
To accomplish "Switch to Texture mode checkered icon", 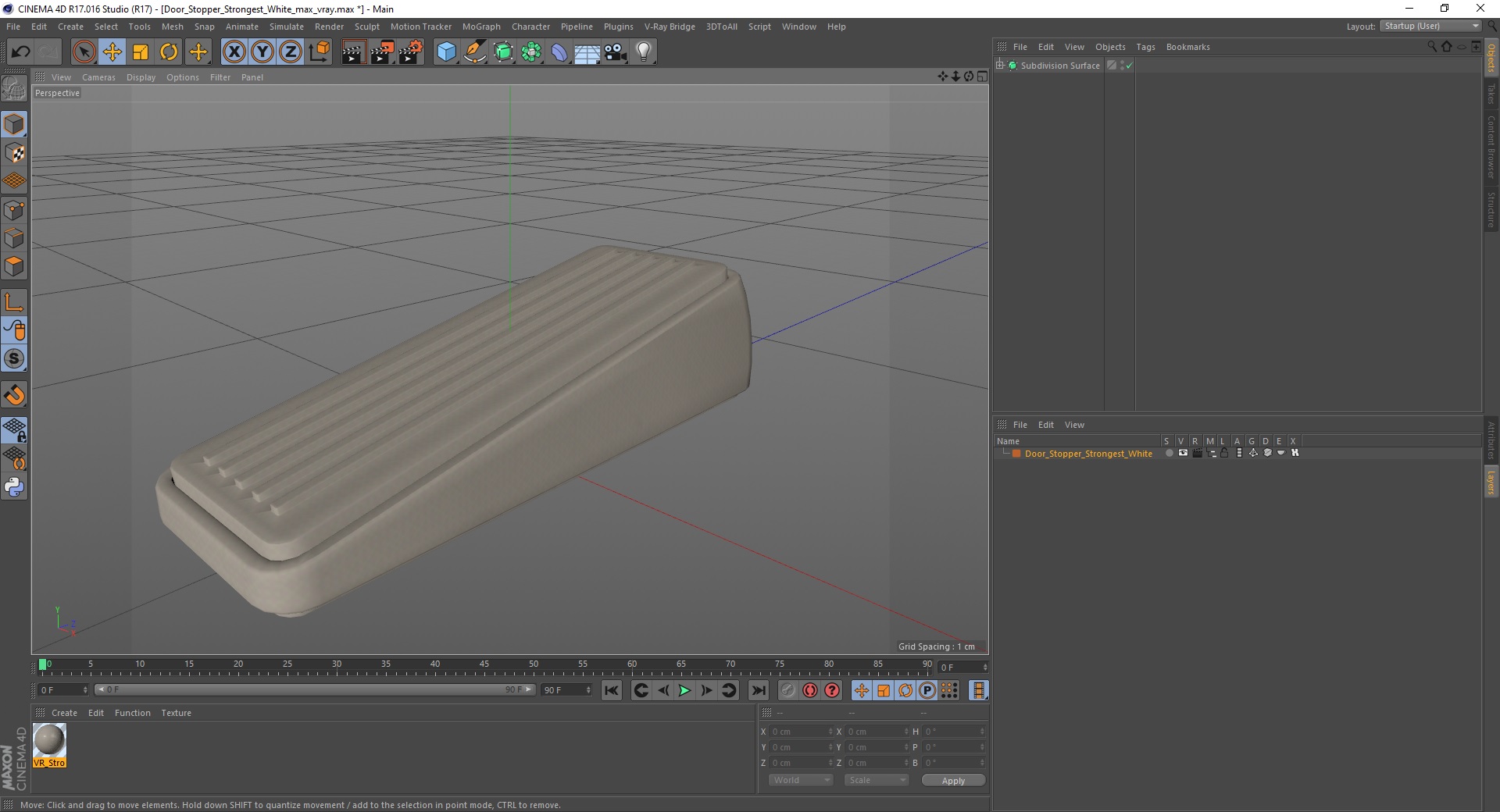I will [14, 153].
